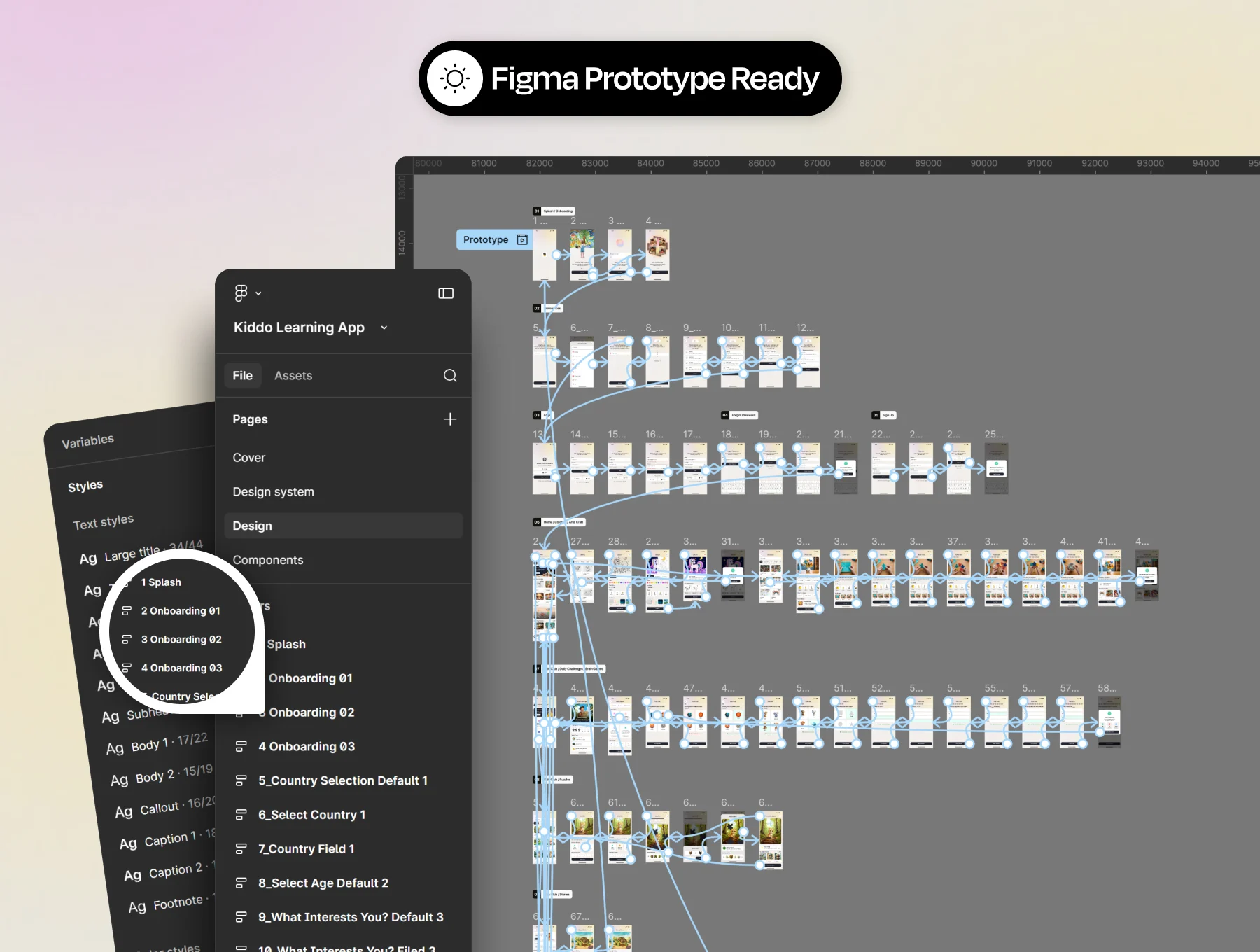Select the Onboarding 02 layer in the layers list
The image size is (1260, 952).
(311, 713)
